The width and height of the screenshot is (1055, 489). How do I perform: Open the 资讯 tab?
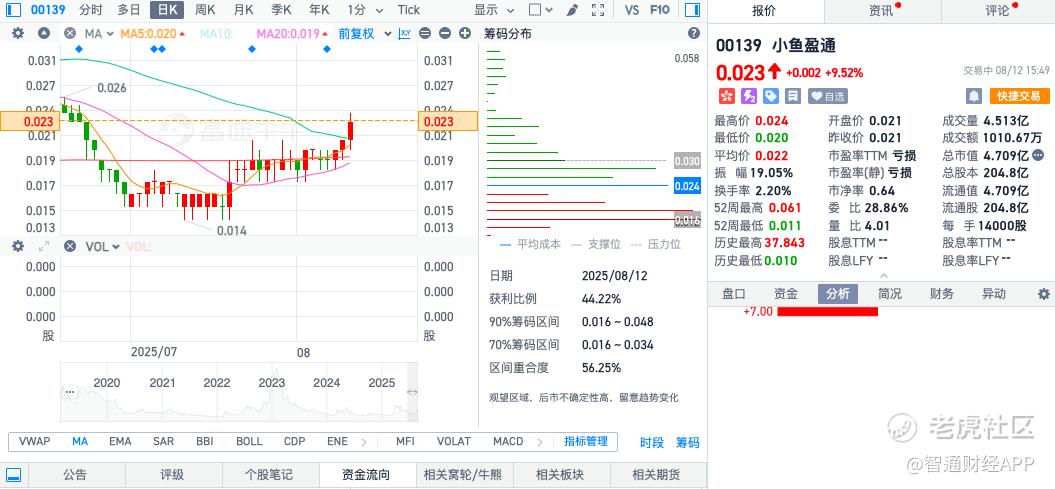(883, 11)
